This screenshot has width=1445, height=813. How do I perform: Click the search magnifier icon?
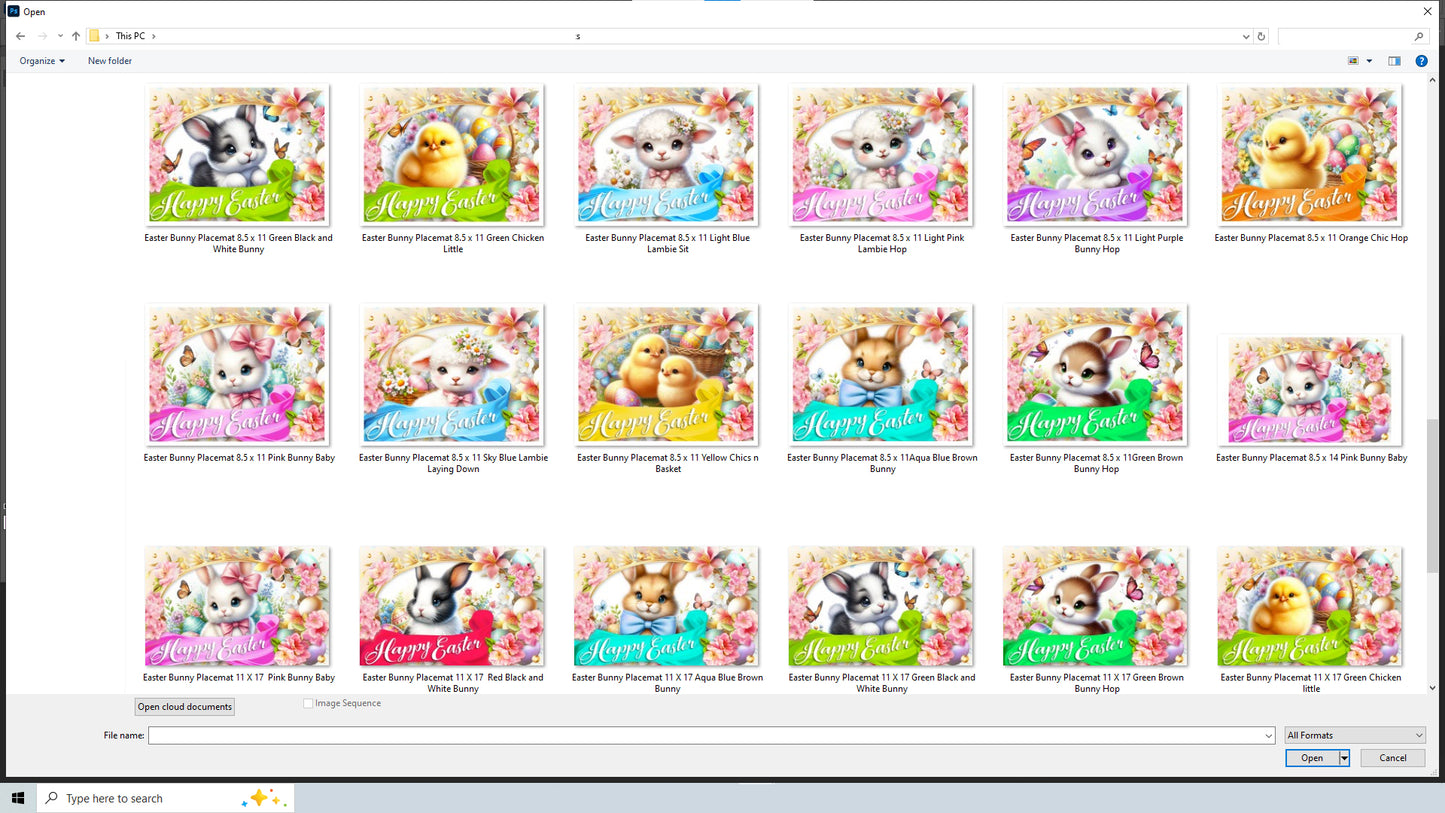coord(1419,37)
